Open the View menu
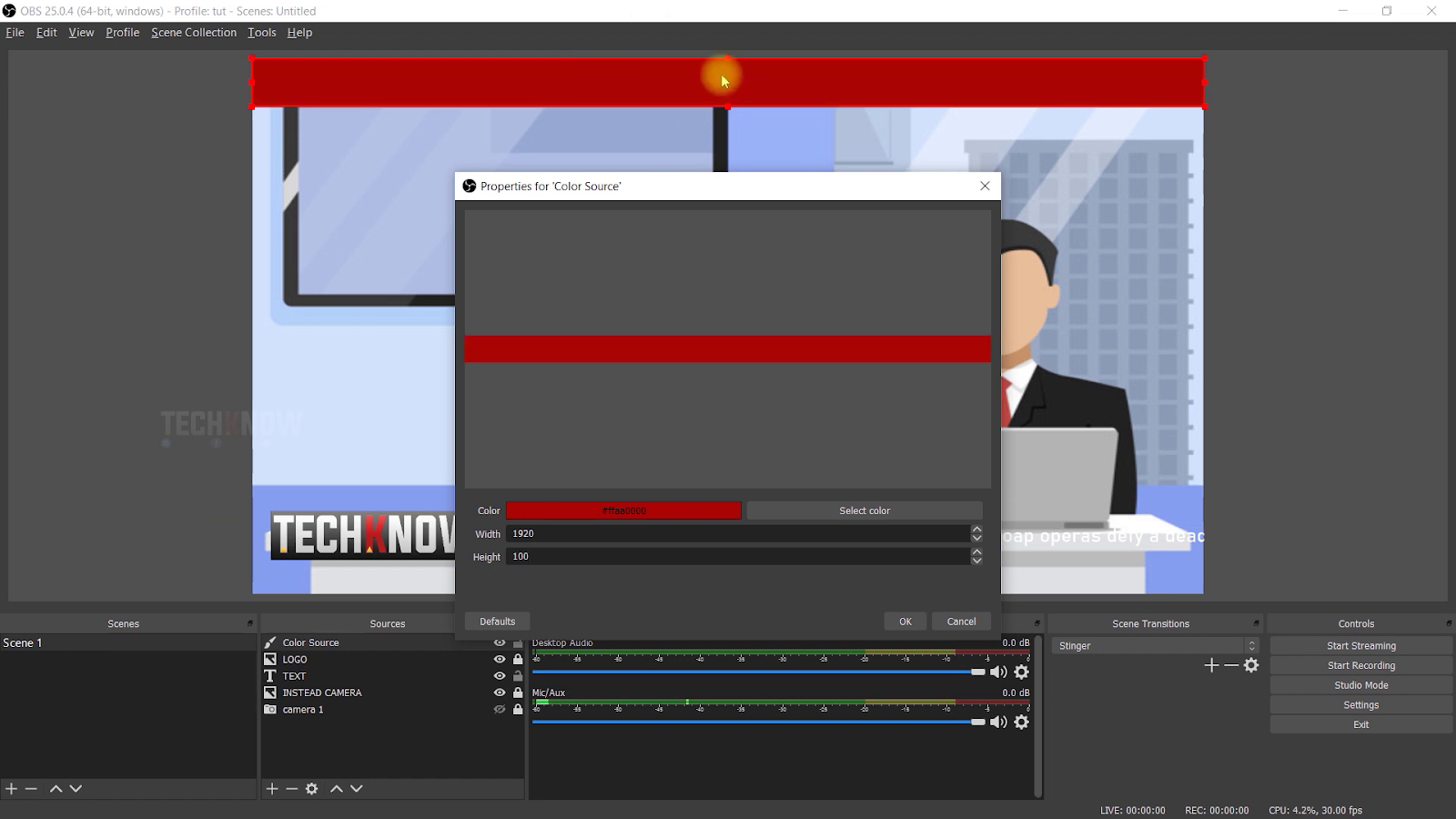Viewport: 1456px width, 819px height. click(x=81, y=33)
